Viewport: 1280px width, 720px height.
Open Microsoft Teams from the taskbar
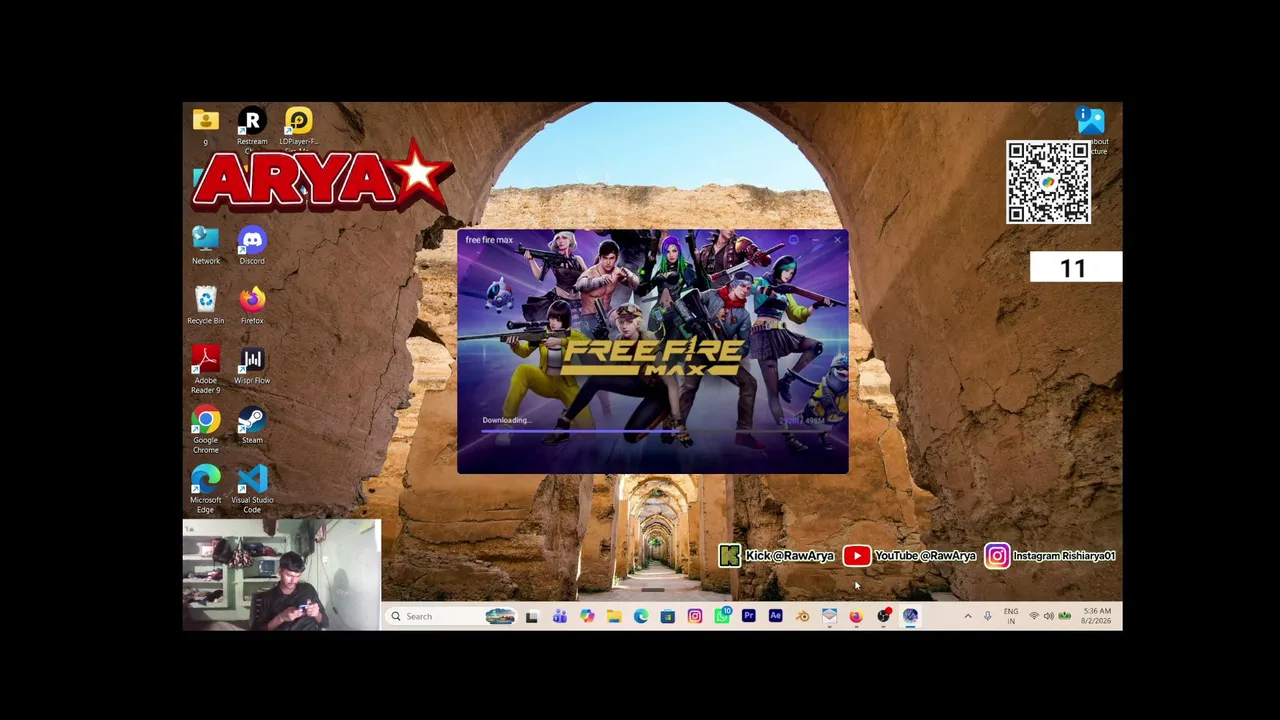559,616
